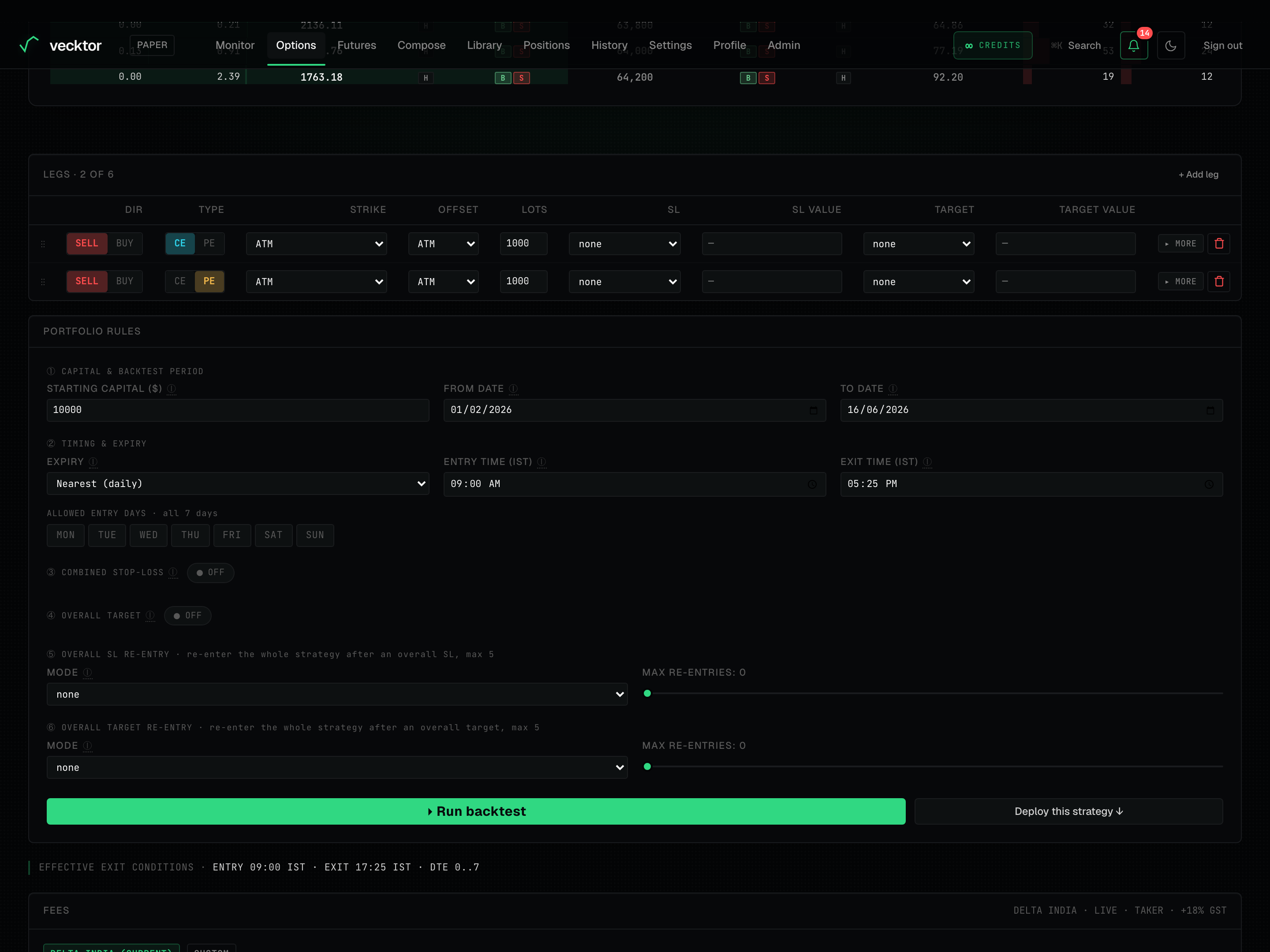Open Offset dropdown for PE leg

pyautogui.click(x=443, y=282)
